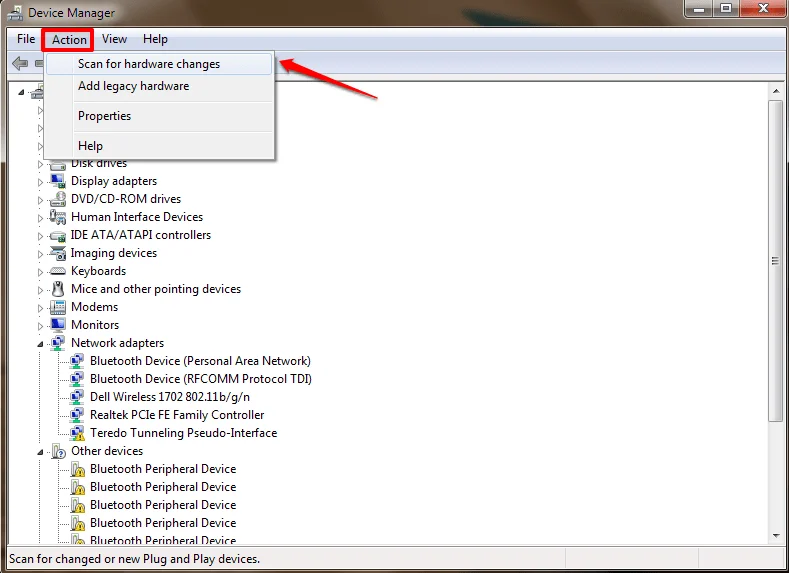Expand the Imaging devices node
This screenshot has width=789, height=573.
click(x=40, y=254)
